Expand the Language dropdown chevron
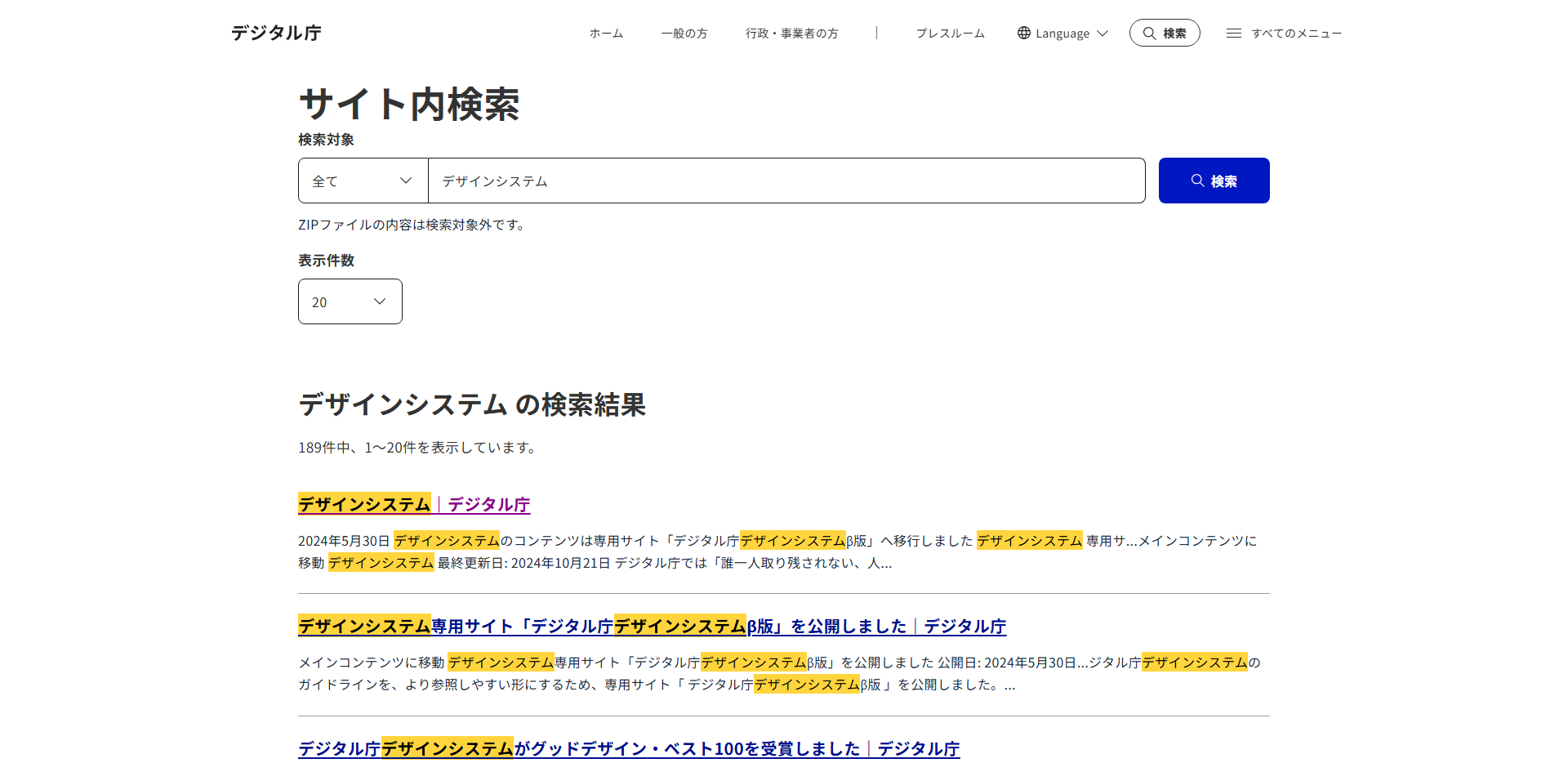The width and height of the screenshot is (1568, 772). click(x=1102, y=33)
